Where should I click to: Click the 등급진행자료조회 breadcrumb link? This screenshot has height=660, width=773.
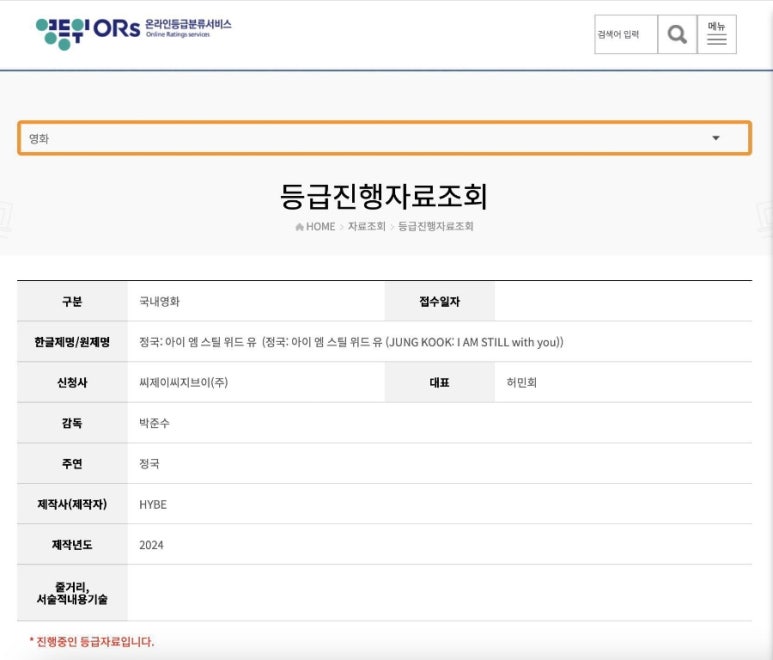pos(435,227)
